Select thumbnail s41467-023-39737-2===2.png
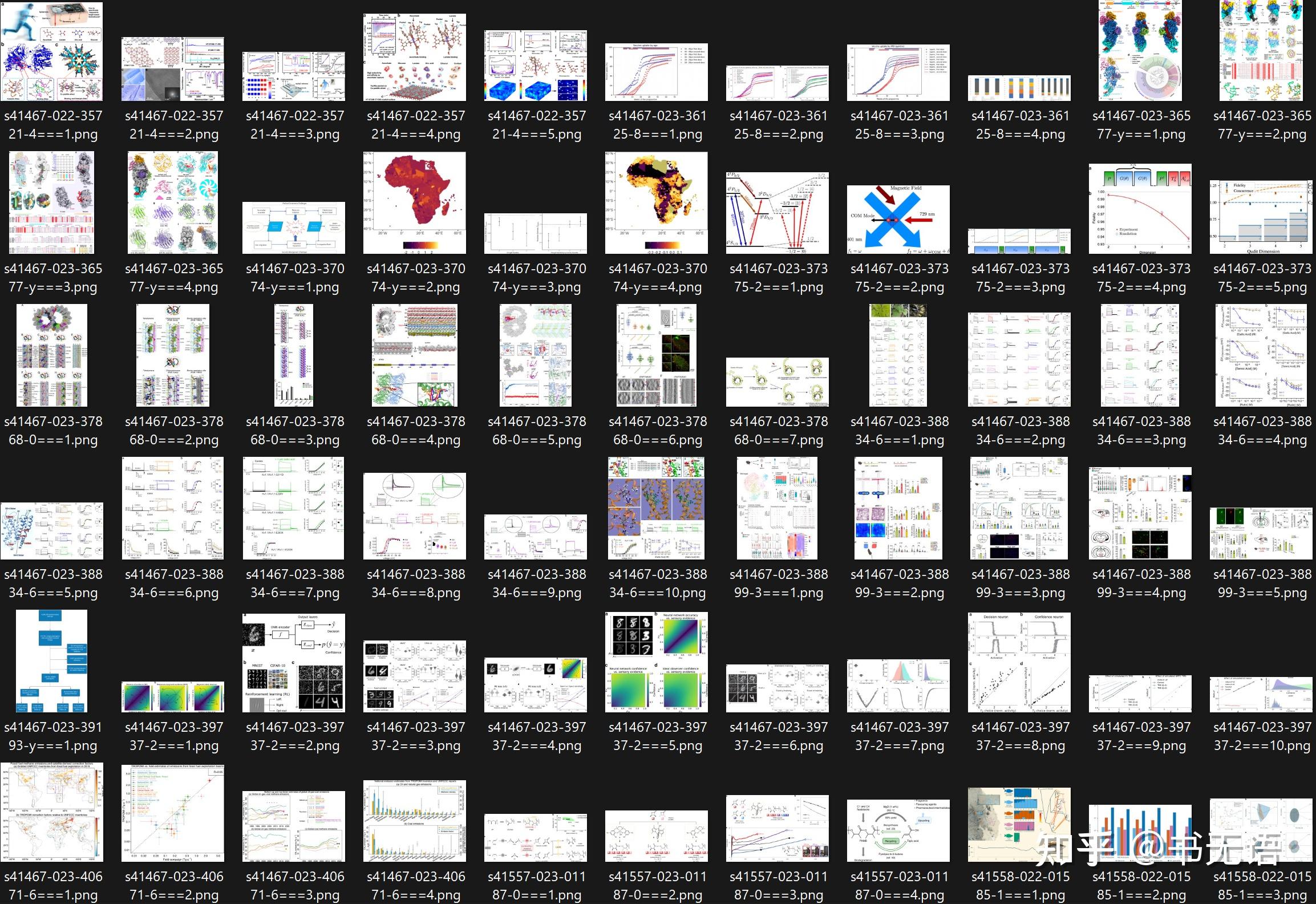This screenshot has height=904, width=1316. click(294, 663)
